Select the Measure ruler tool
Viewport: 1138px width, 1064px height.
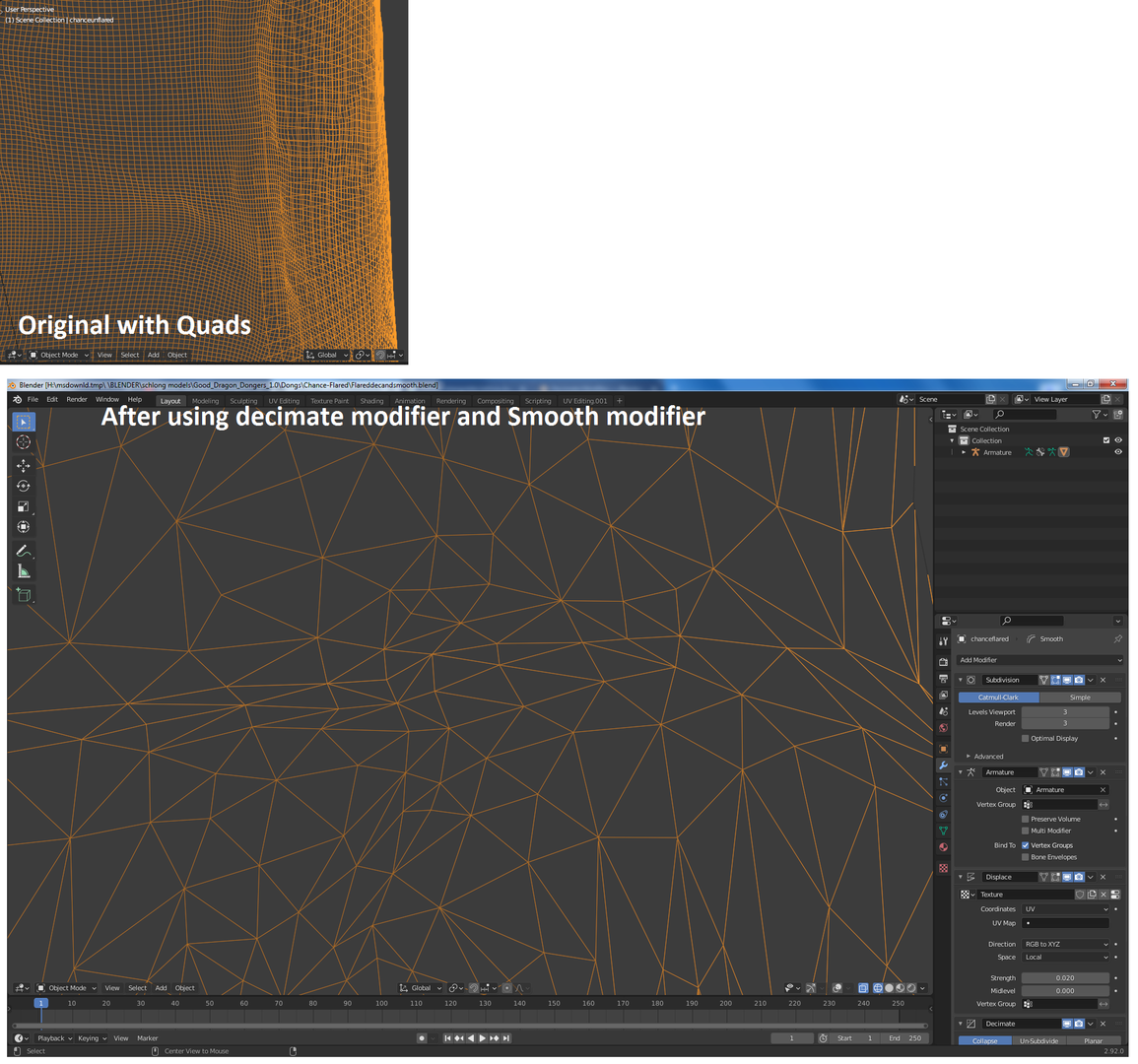point(24,571)
